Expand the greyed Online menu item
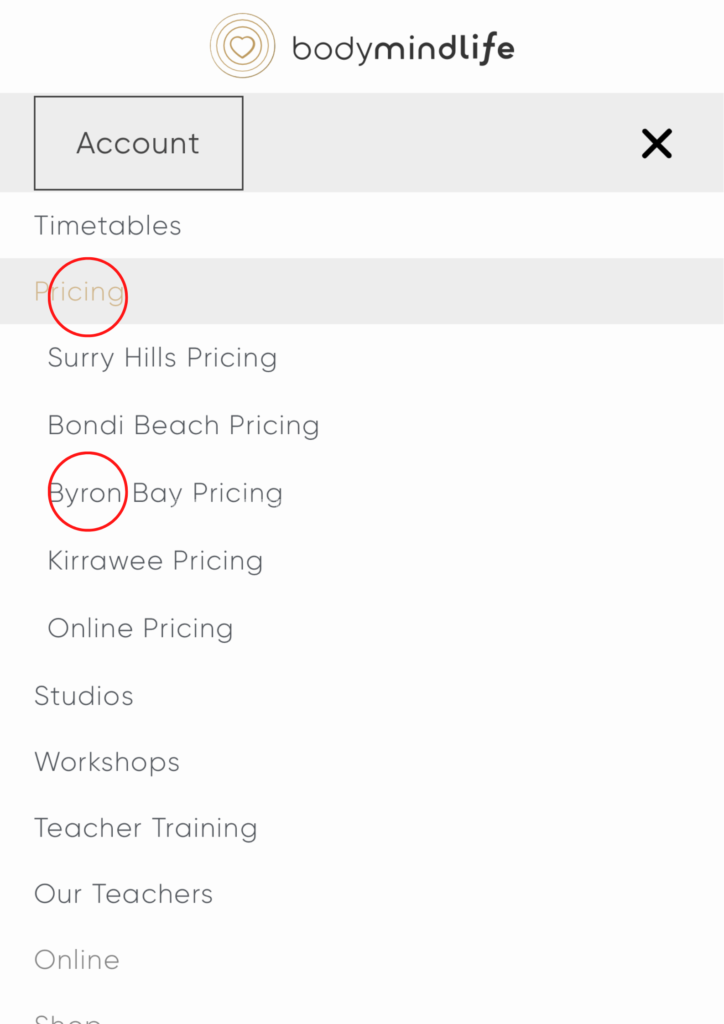This screenshot has width=724, height=1024. pos(77,960)
